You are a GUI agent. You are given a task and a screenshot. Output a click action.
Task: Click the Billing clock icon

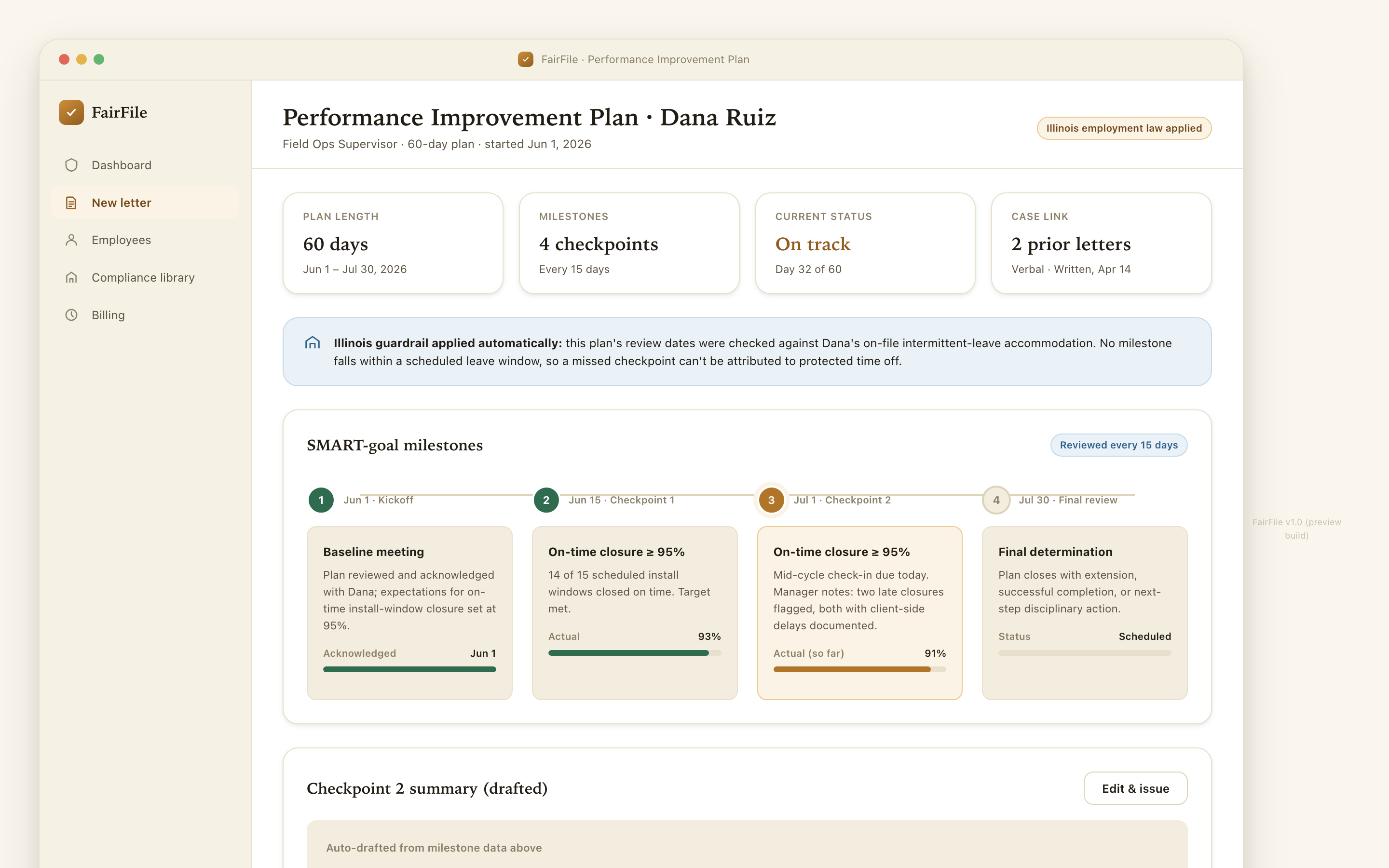[71, 315]
